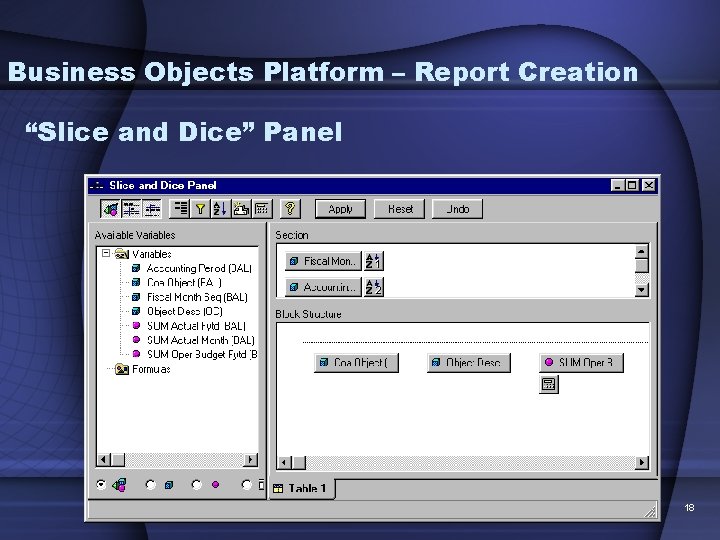Click variables list left scroll arrow
Viewport: 720px width, 540px height.
pos(103,460)
